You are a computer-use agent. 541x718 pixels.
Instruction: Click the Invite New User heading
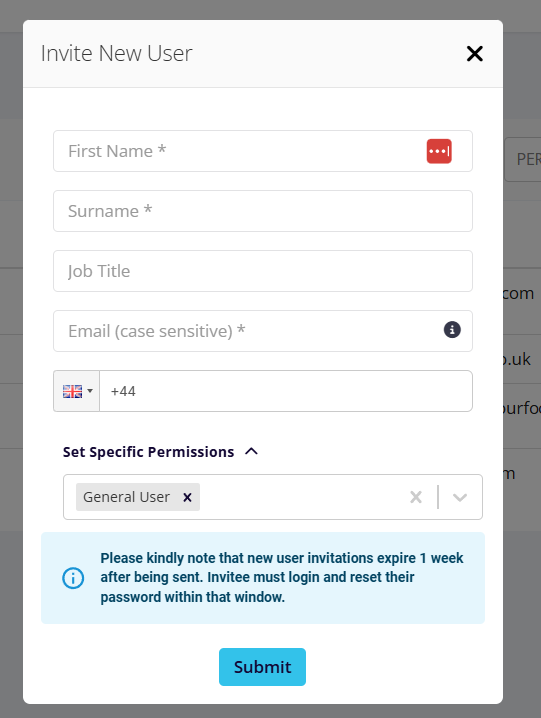pos(116,53)
